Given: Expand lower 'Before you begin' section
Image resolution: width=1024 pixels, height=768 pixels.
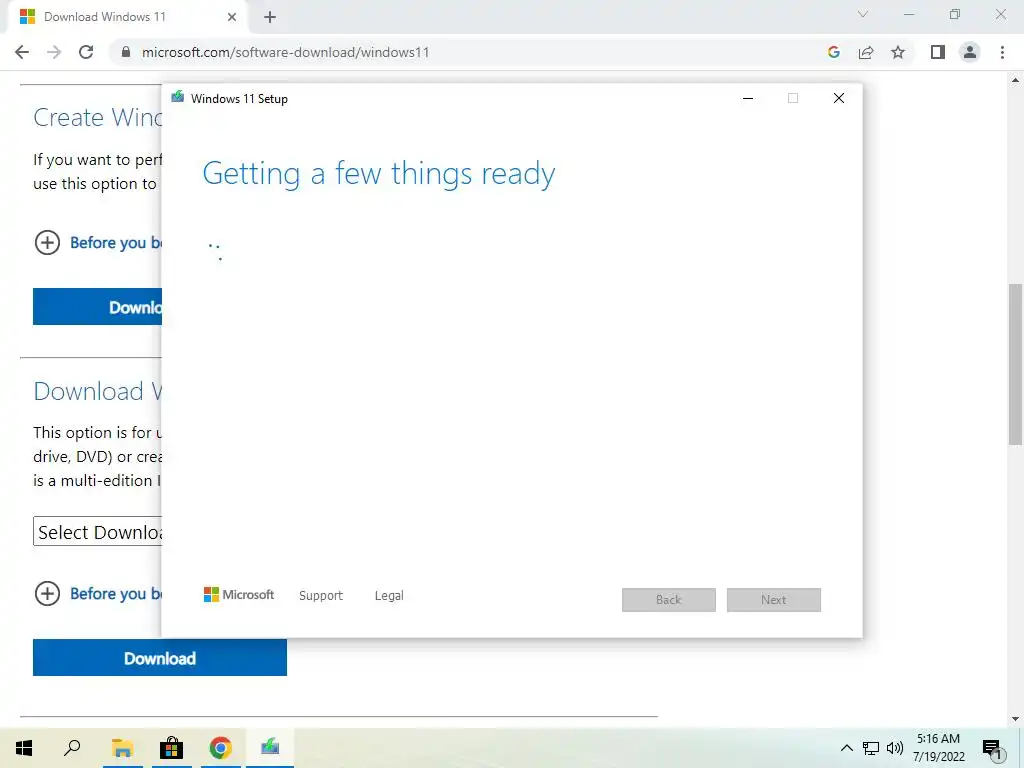Looking at the screenshot, I should (x=98, y=594).
